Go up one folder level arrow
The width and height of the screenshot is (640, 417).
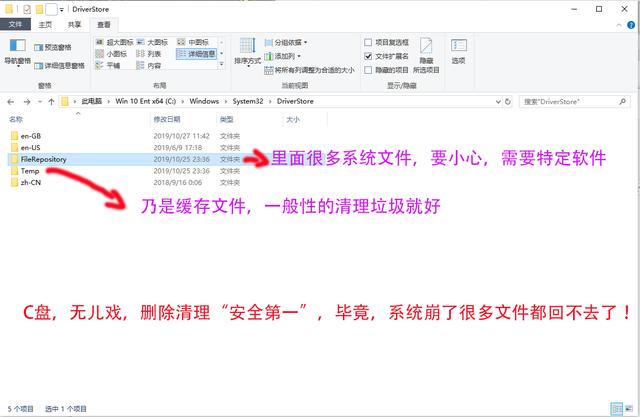pos(51,102)
